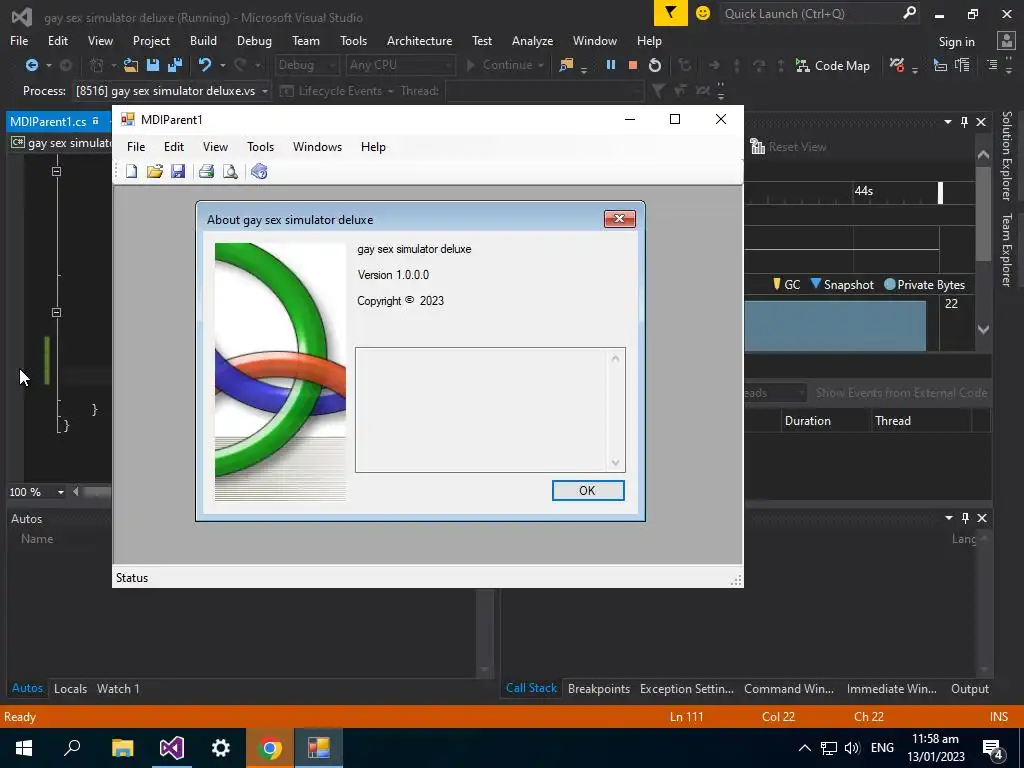Click inside the Quick Launch search field

(x=810, y=14)
